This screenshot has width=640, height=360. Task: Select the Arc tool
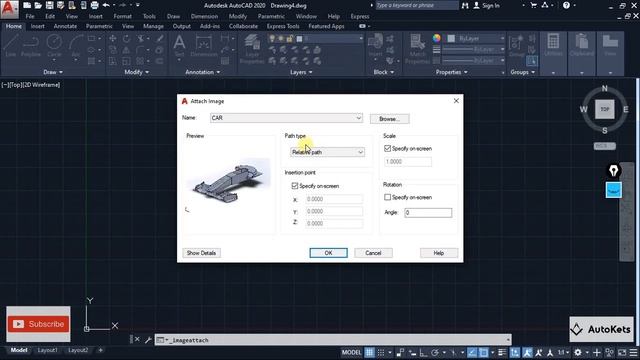tap(76, 45)
